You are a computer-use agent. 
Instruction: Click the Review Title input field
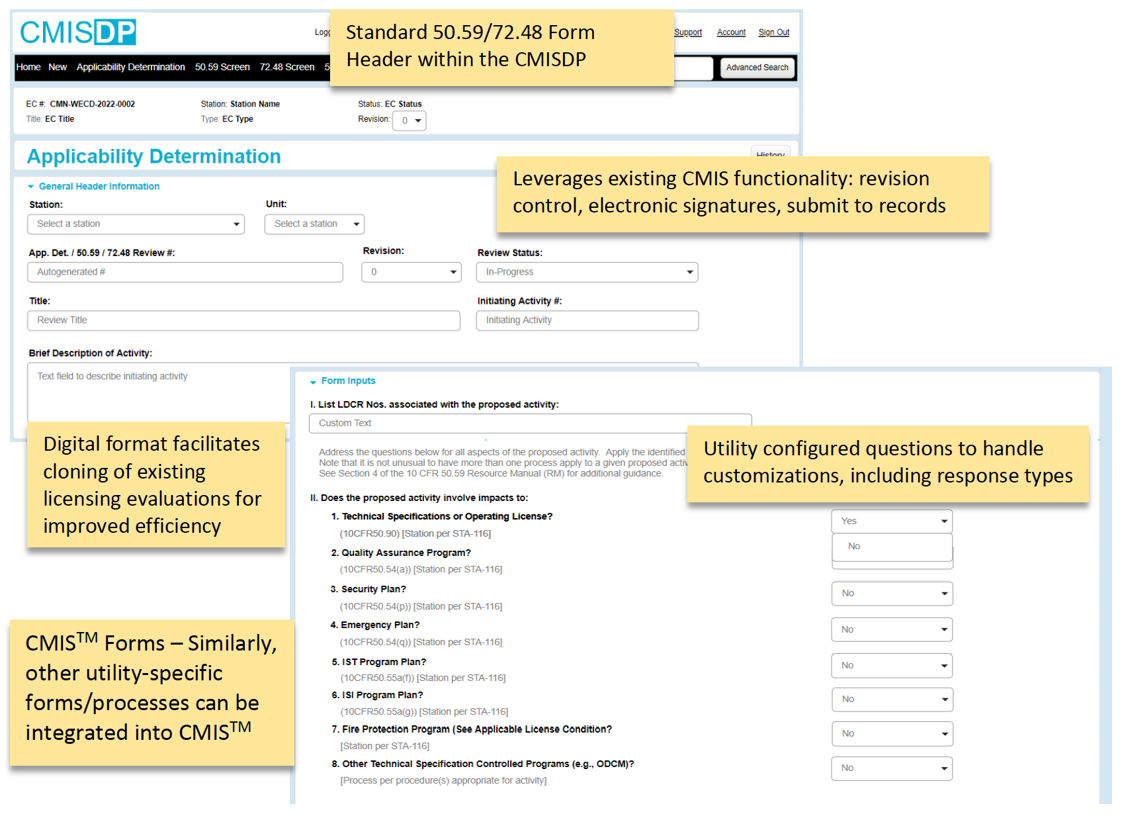click(x=243, y=320)
